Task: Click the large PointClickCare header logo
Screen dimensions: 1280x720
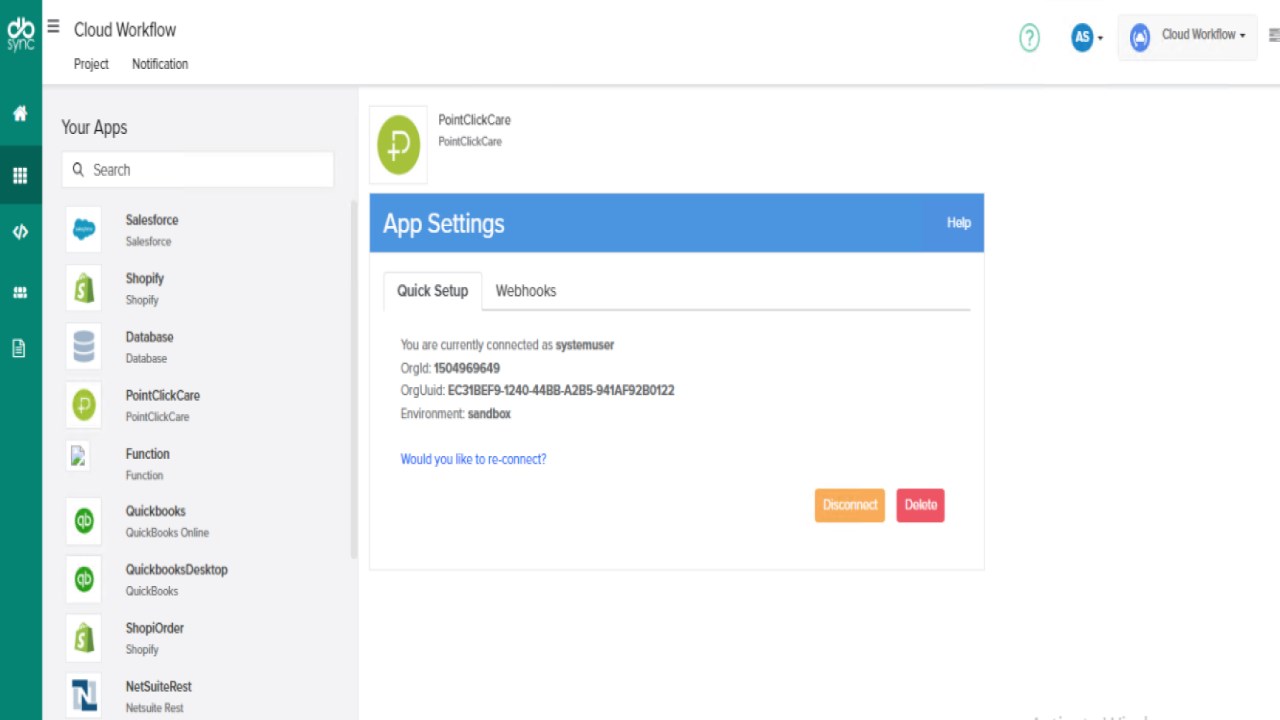Action: click(x=398, y=145)
